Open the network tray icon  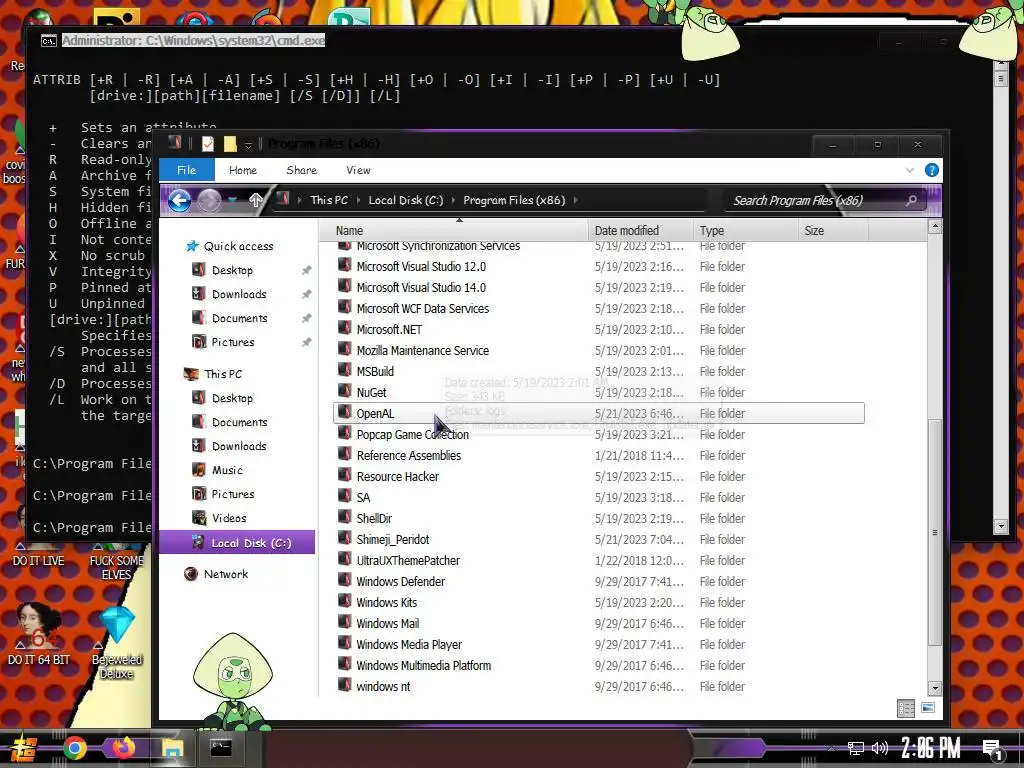pos(855,748)
